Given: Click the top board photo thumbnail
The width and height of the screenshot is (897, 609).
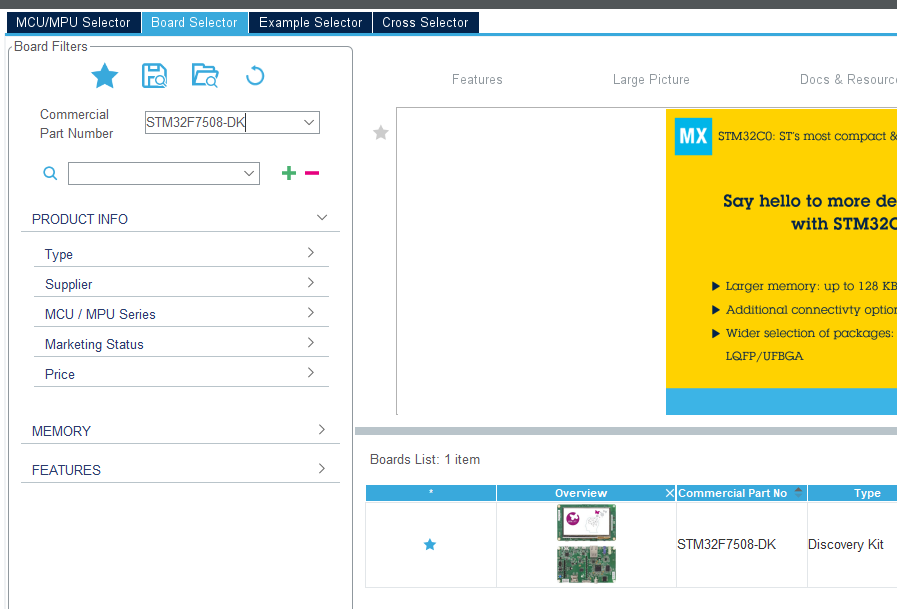Looking at the screenshot, I should tap(586, 522).
